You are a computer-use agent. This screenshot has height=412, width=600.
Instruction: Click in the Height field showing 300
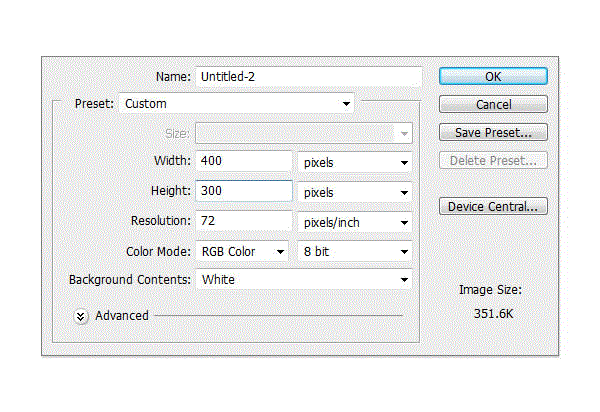point(244,191)
